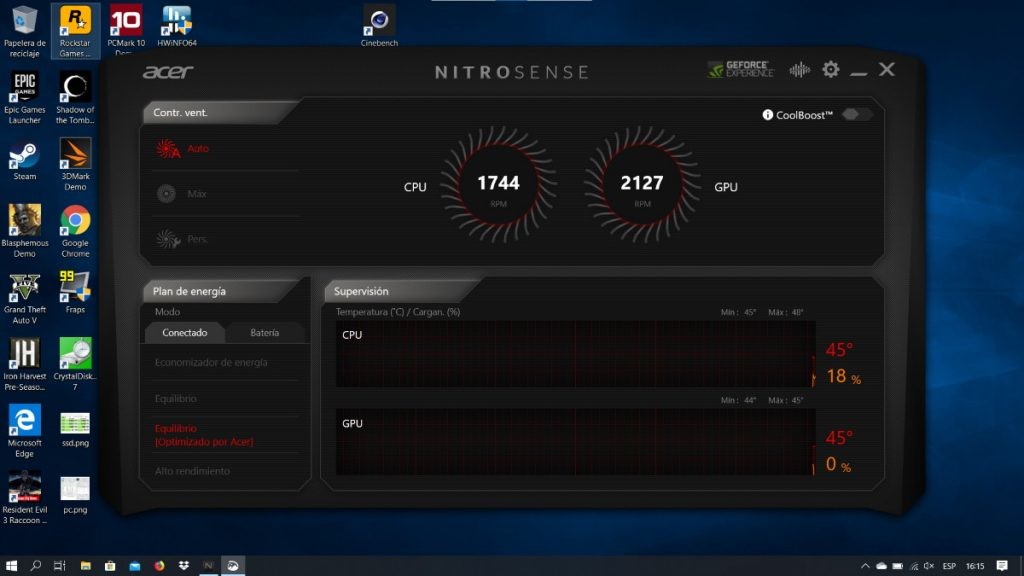
Task: Open the 16:15 taskbar clock
Action: pyautogui.click(x=975, y=566)
